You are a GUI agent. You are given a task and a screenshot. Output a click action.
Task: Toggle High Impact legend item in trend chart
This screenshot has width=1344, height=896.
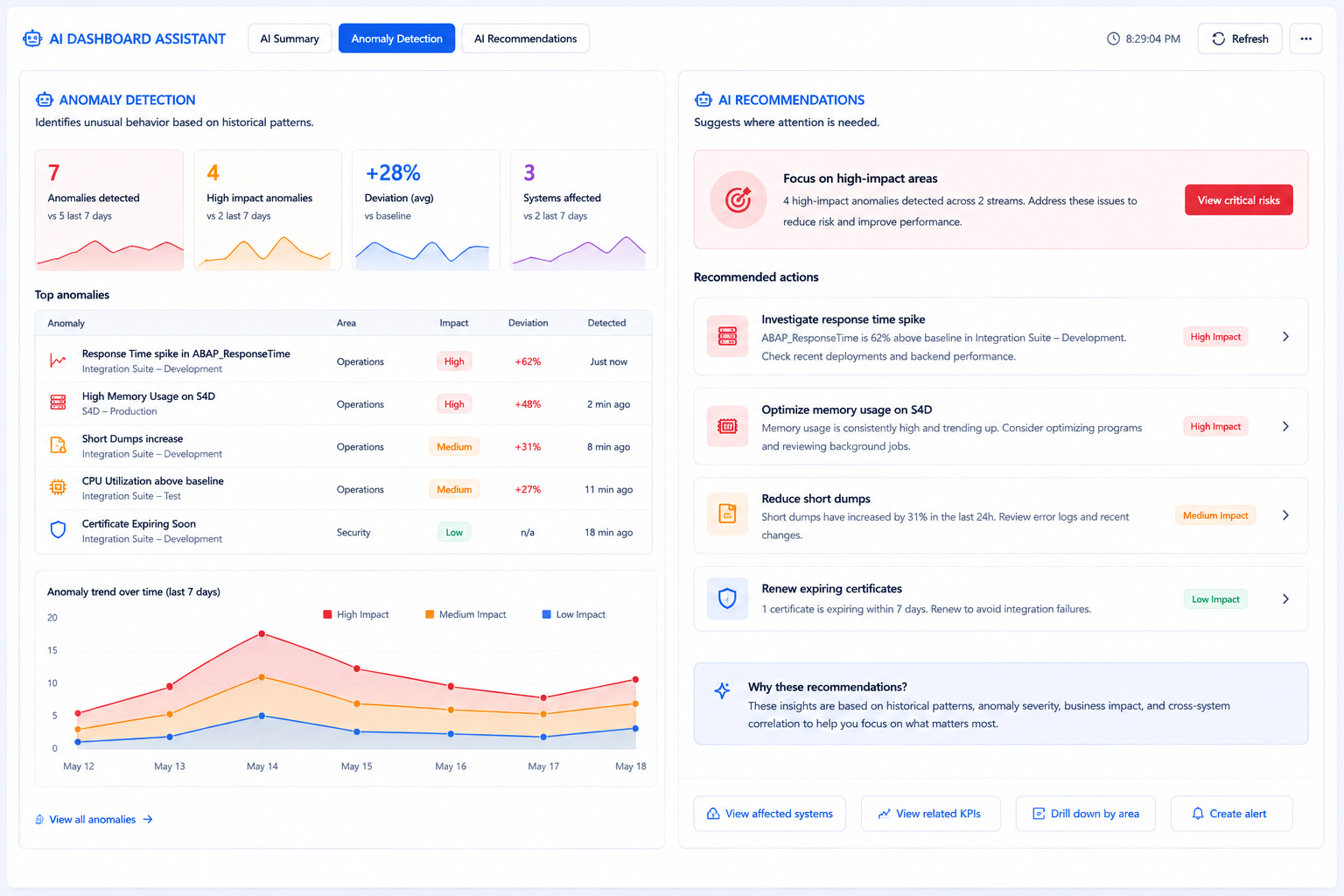(x=356, y=614)
